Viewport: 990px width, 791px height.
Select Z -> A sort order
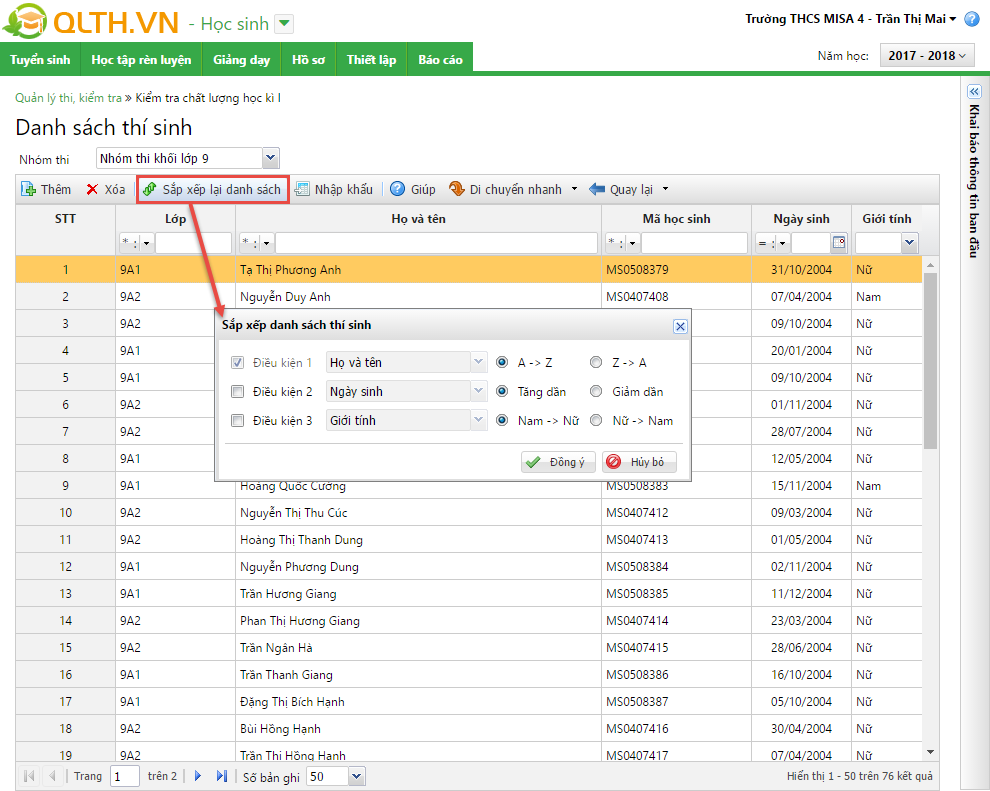[597, 363]
